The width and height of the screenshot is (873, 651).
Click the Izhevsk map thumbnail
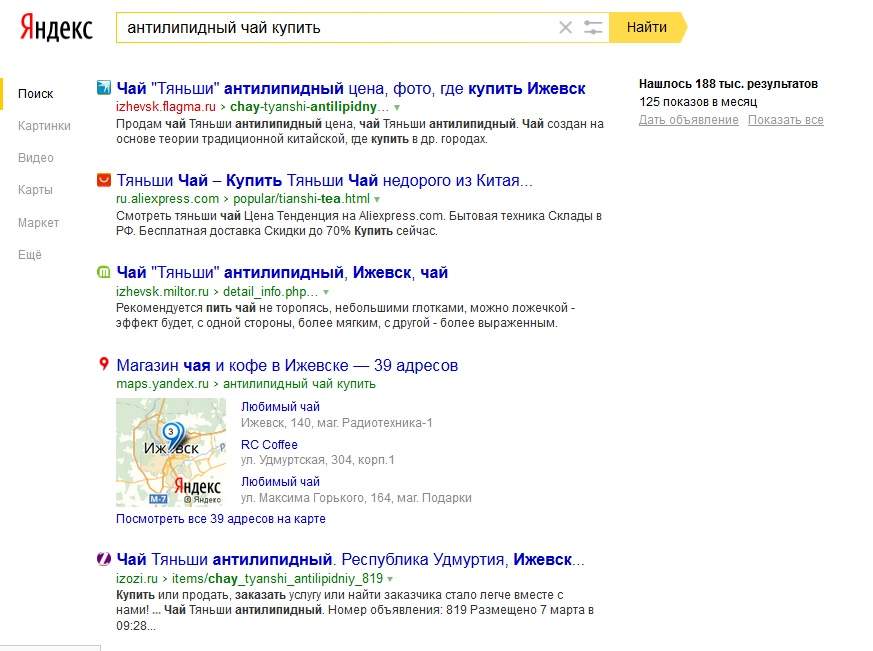coord(171,452)
